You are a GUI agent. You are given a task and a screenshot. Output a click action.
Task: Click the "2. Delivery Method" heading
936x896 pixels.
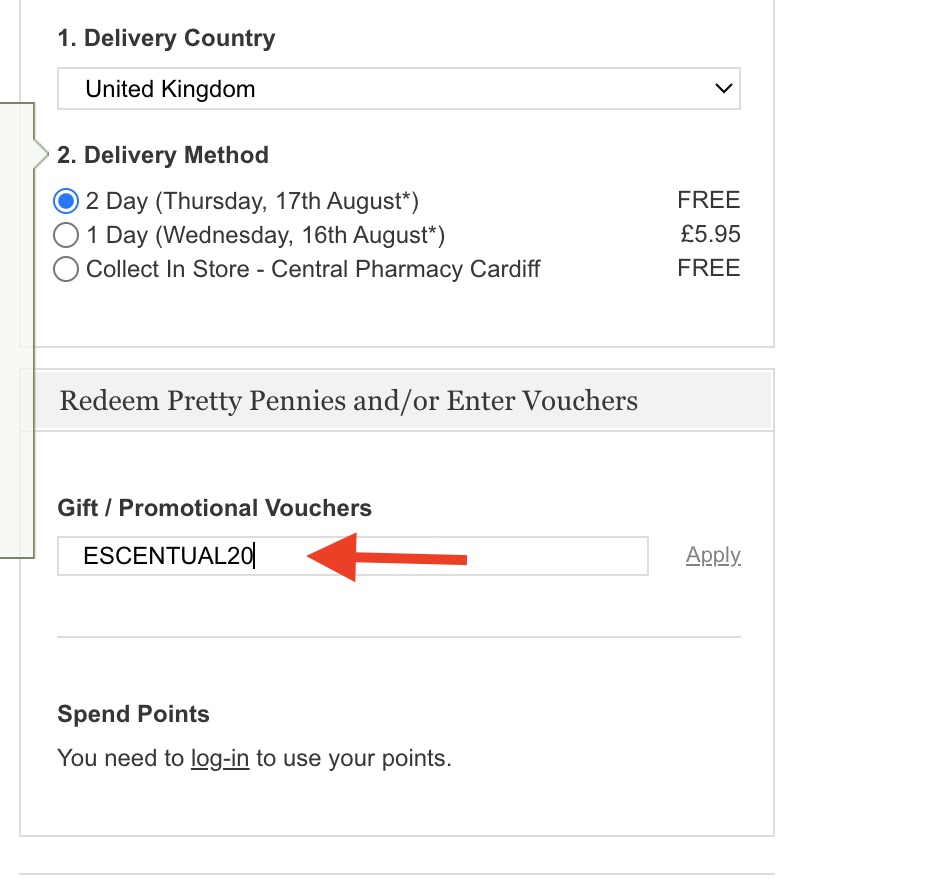tap(163, 156)
